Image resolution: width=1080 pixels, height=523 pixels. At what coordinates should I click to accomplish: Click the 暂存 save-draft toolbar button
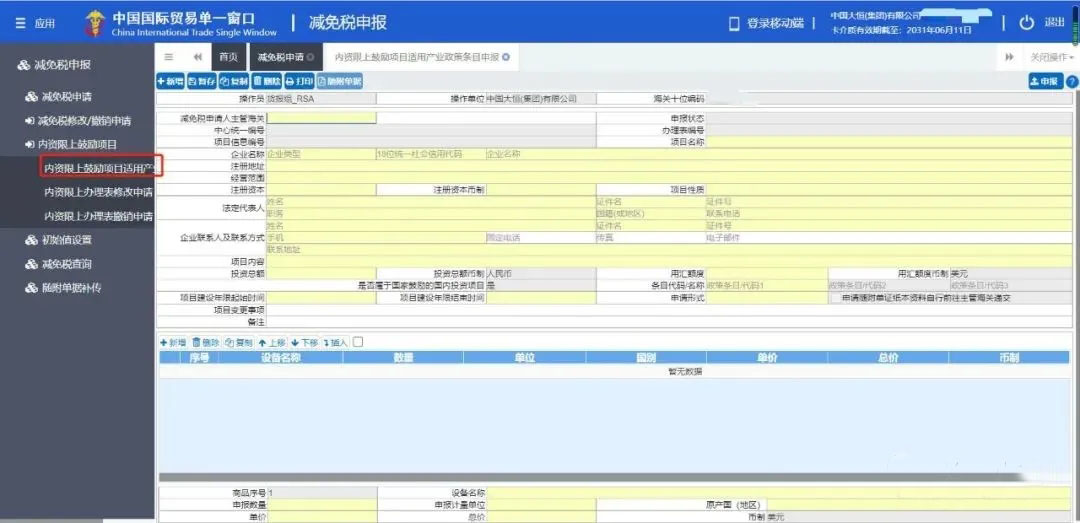[202, 81]
